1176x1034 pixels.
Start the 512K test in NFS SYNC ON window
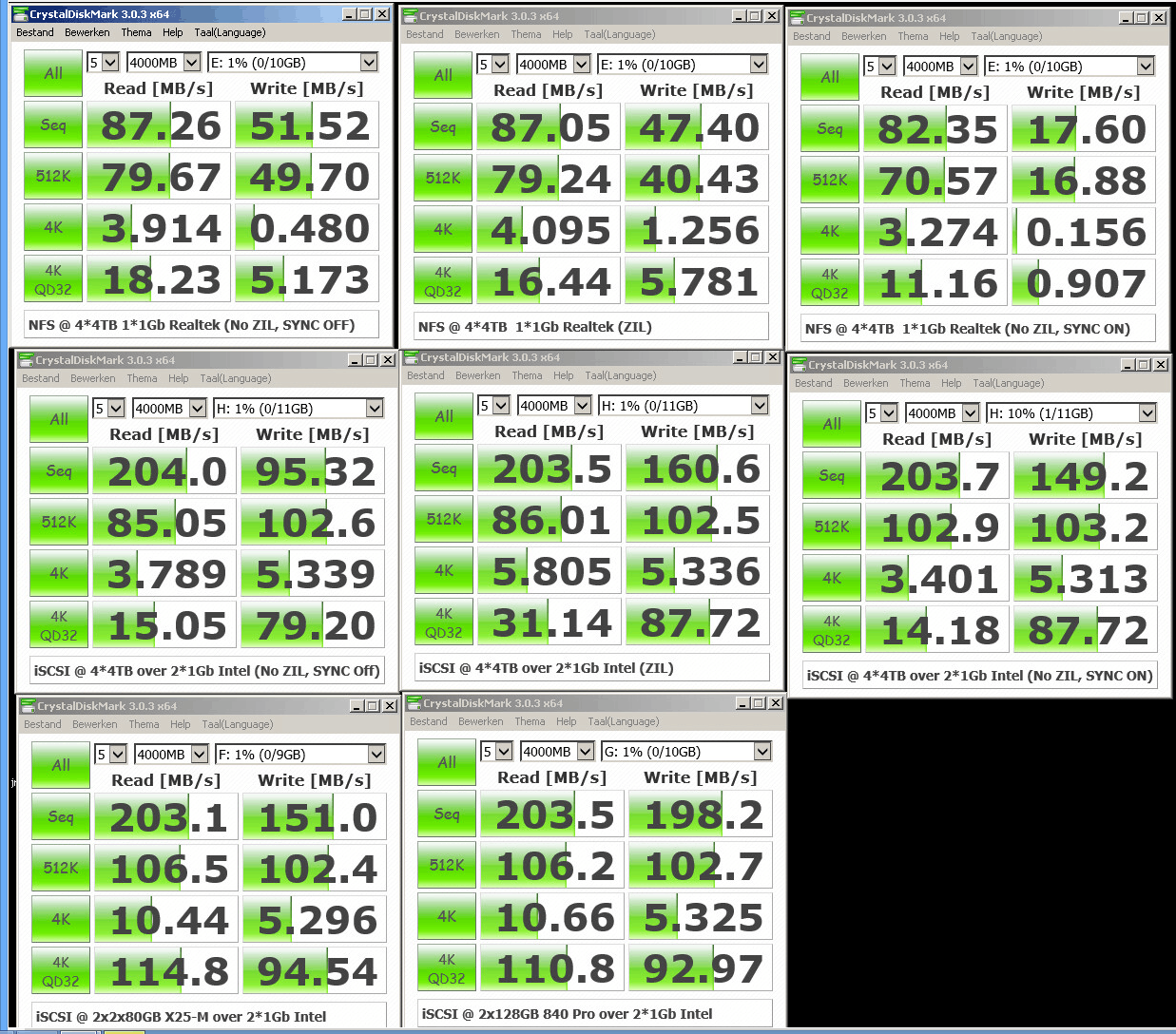(x=830, y=180)
